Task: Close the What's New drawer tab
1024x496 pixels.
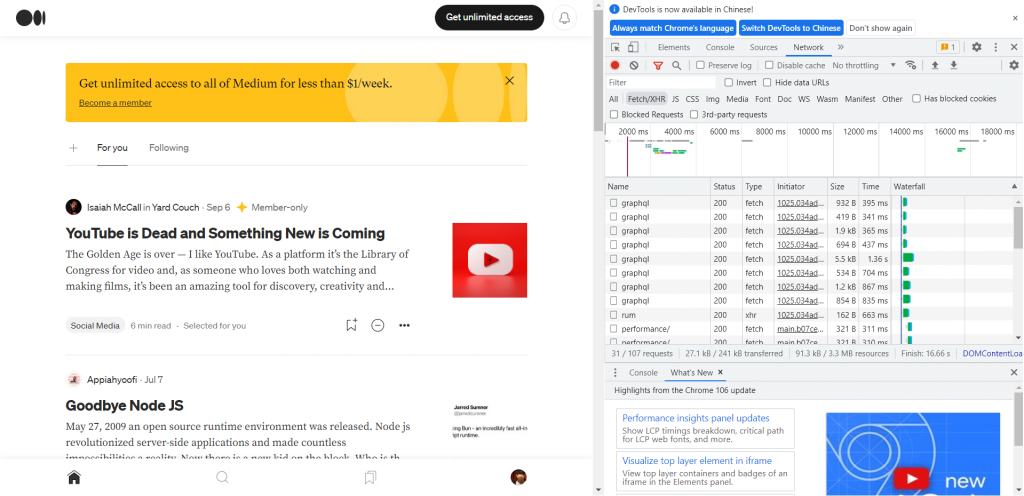Action: 720,372
